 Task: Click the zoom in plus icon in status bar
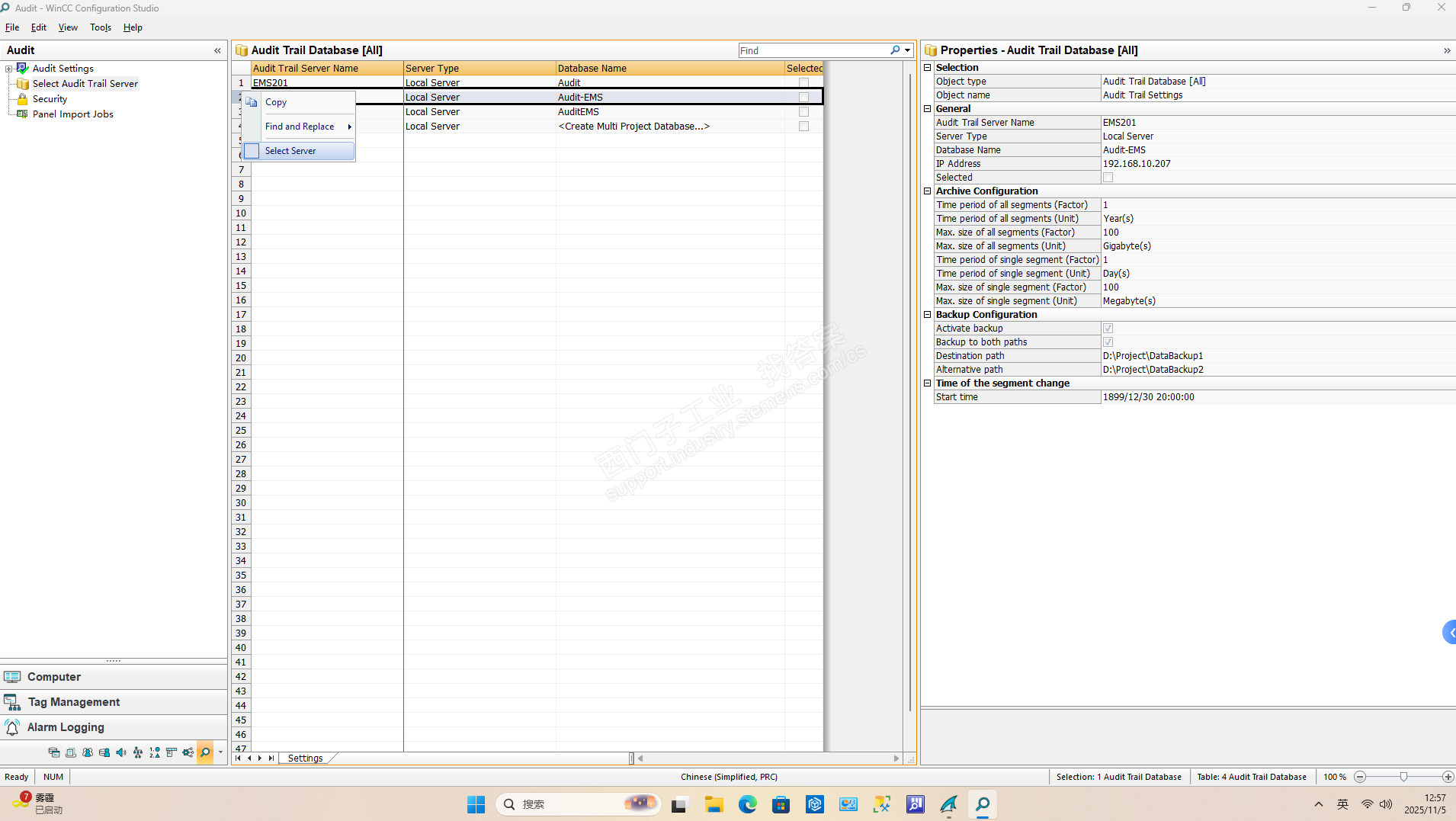tap(1448, 777)
